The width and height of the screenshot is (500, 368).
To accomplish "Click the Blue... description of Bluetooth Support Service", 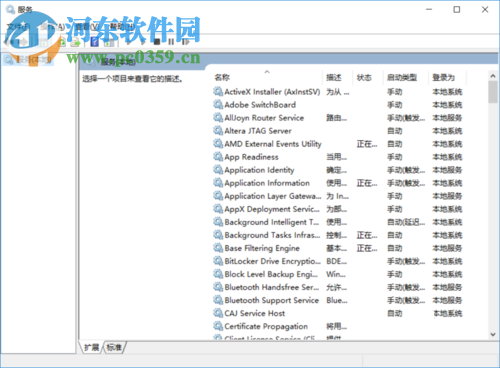I will [337, 300].
